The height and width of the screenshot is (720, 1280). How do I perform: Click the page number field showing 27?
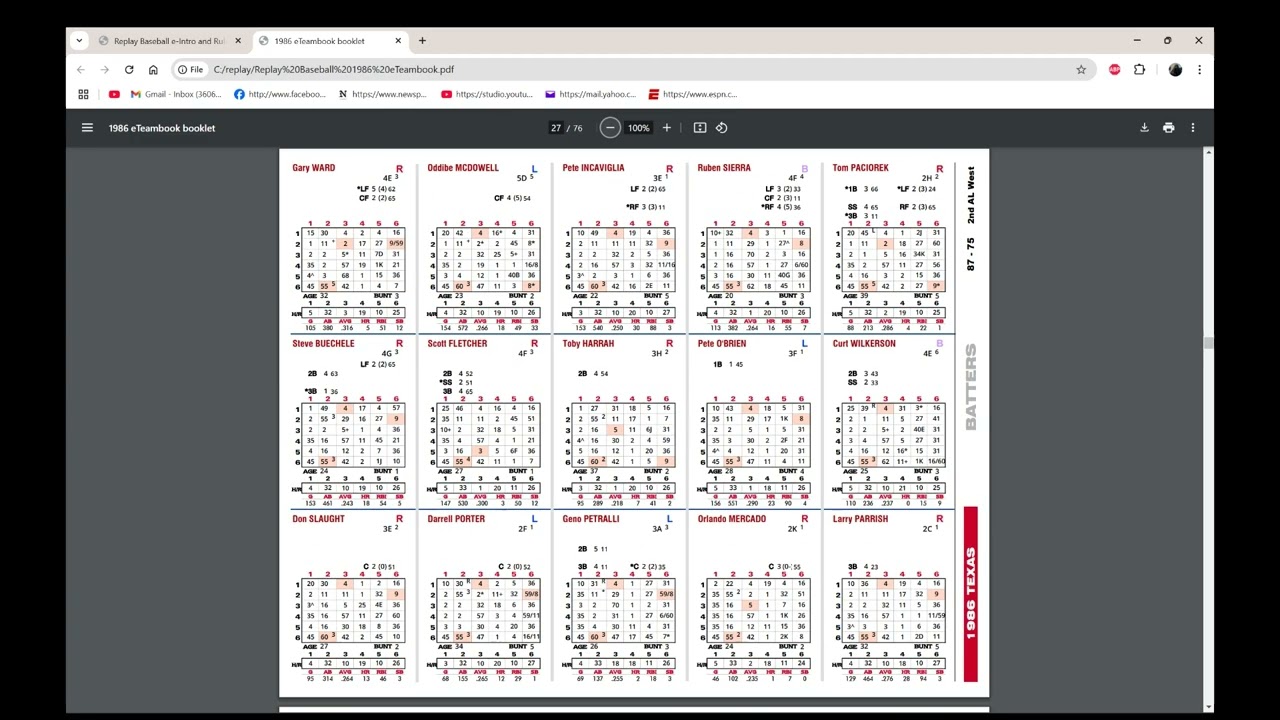tap(556, 128)
